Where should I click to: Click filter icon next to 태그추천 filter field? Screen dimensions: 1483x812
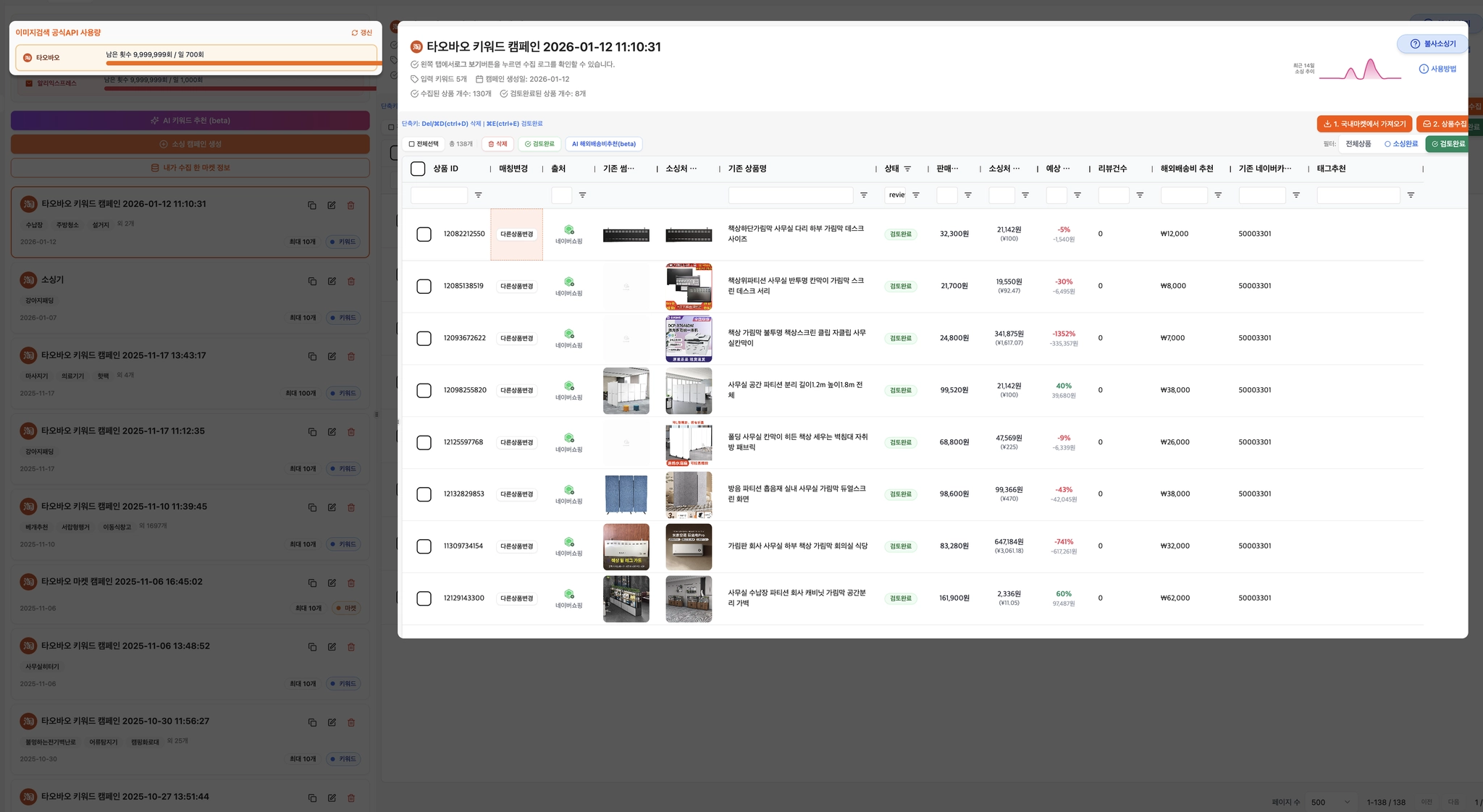[1411, 195]
